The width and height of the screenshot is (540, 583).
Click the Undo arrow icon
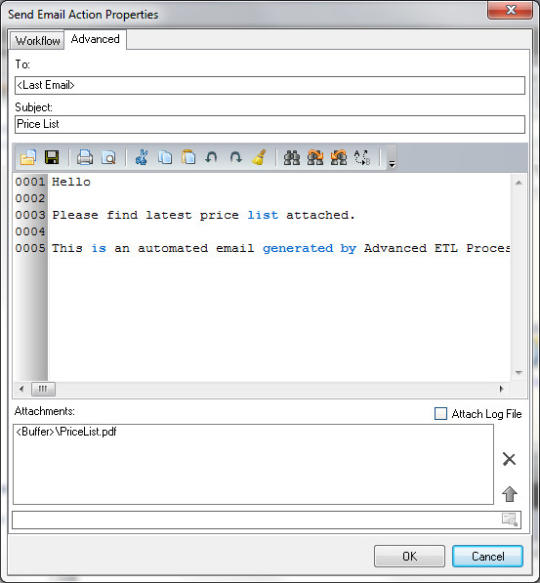[212, 157]
